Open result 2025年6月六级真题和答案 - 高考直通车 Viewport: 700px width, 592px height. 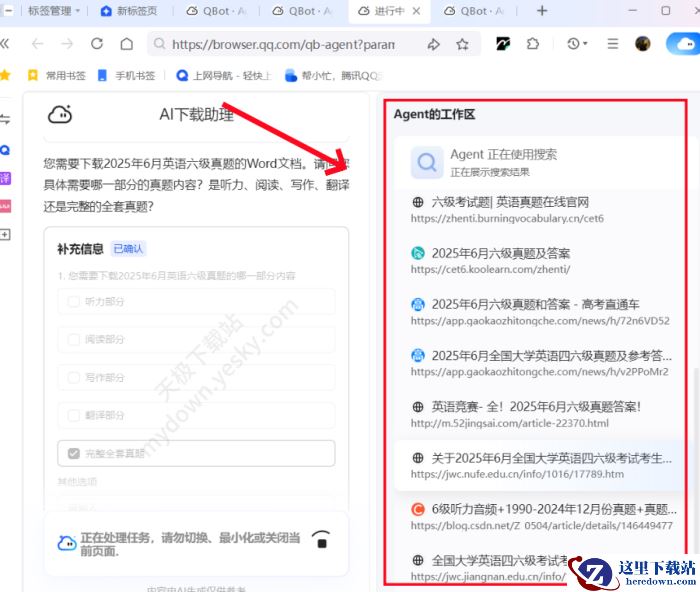(535, 304)
